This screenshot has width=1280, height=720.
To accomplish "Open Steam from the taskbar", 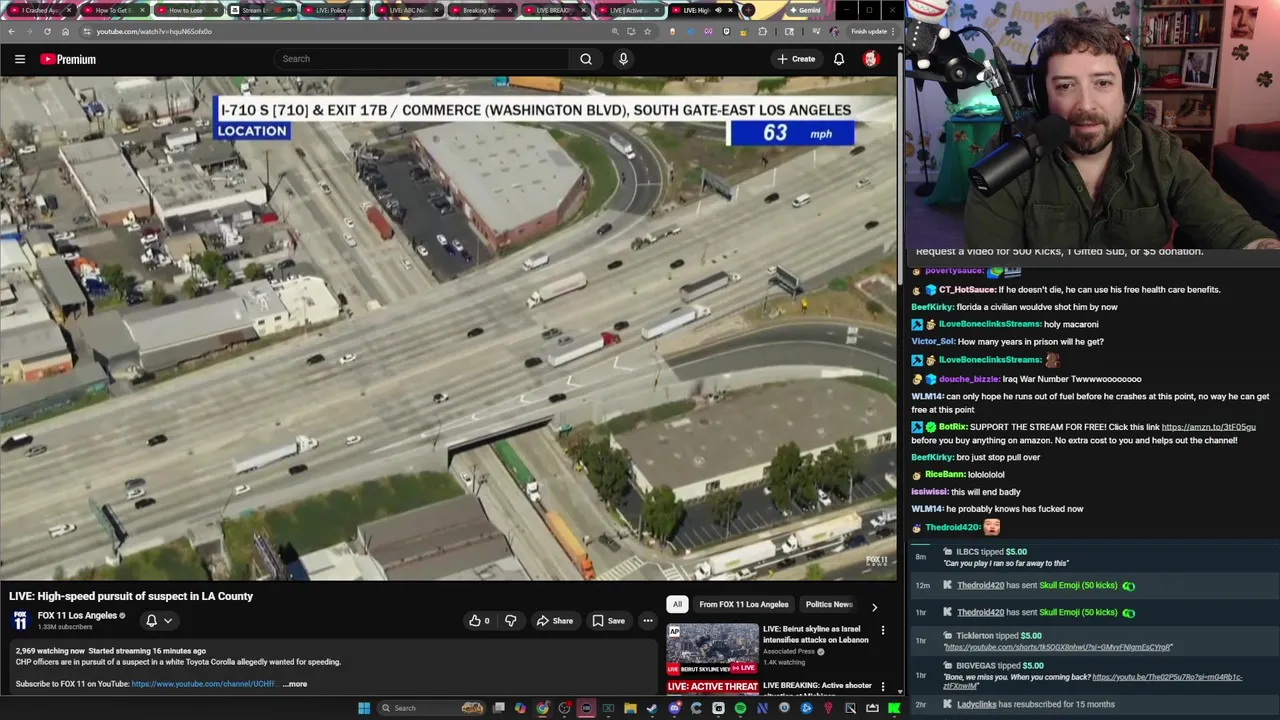I will tap(652, 708).
